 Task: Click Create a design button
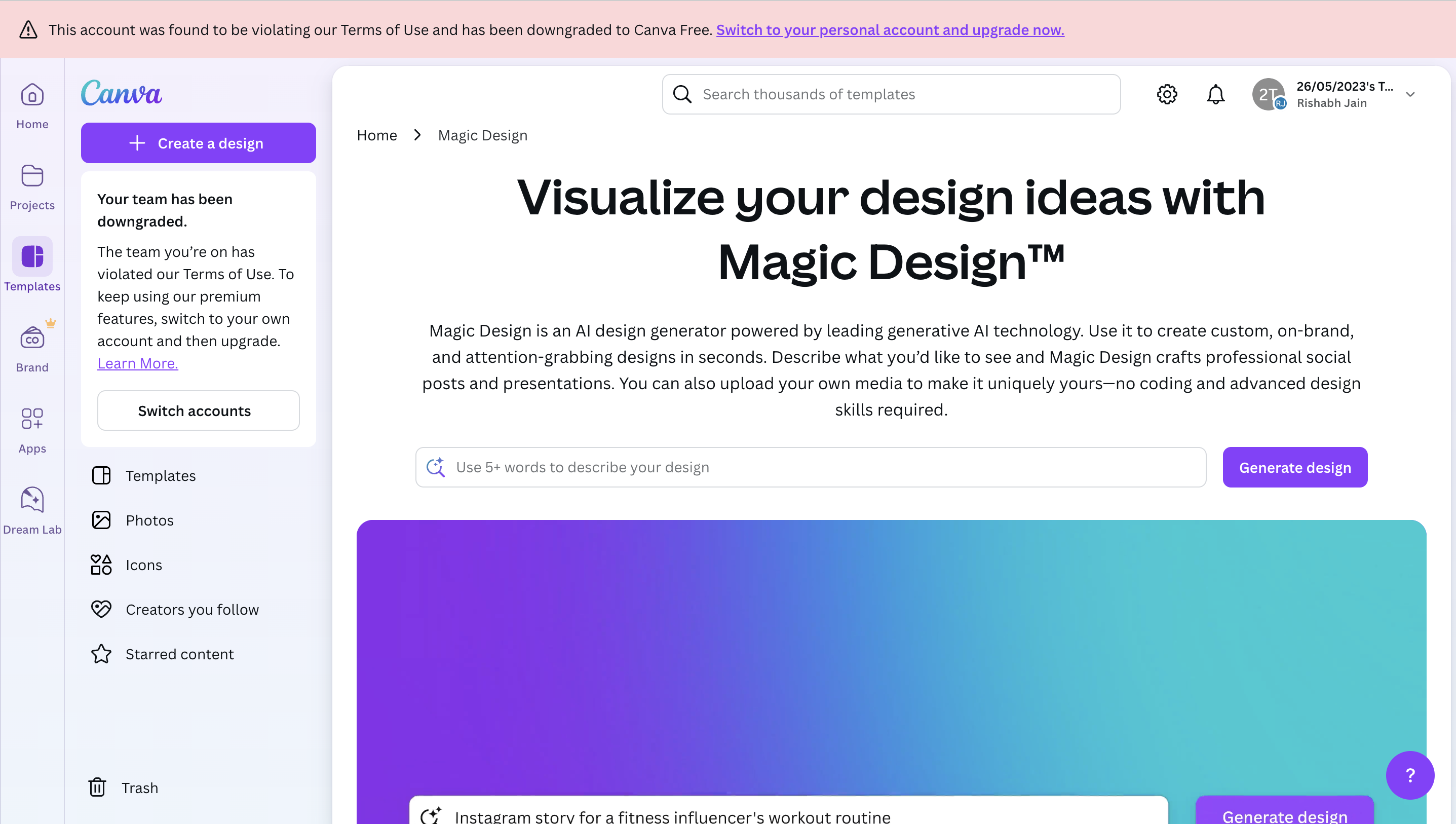(198, 143)
